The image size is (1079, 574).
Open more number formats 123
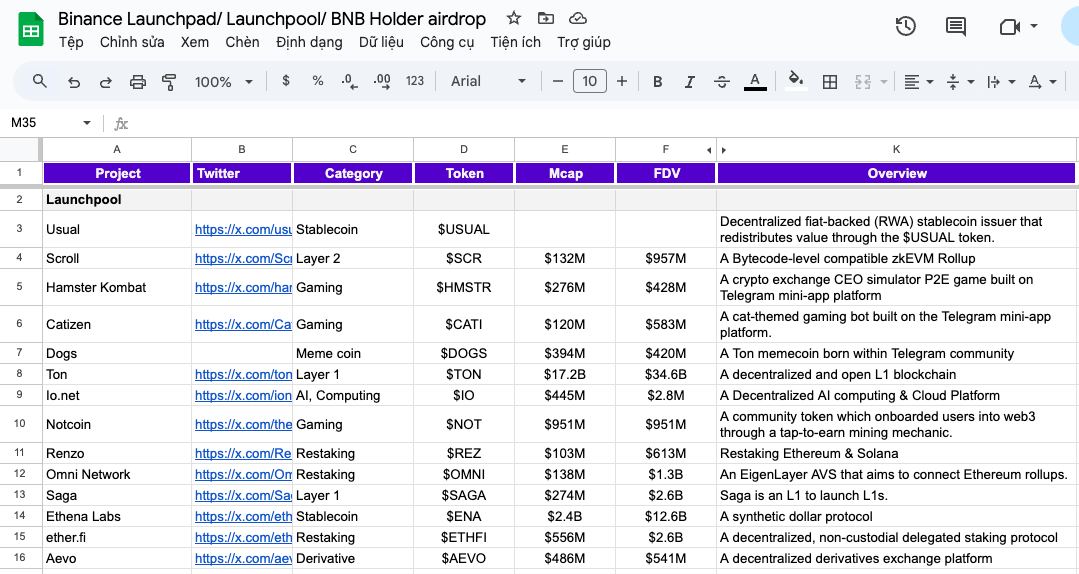pyautogui.click(x=415, y=81)
